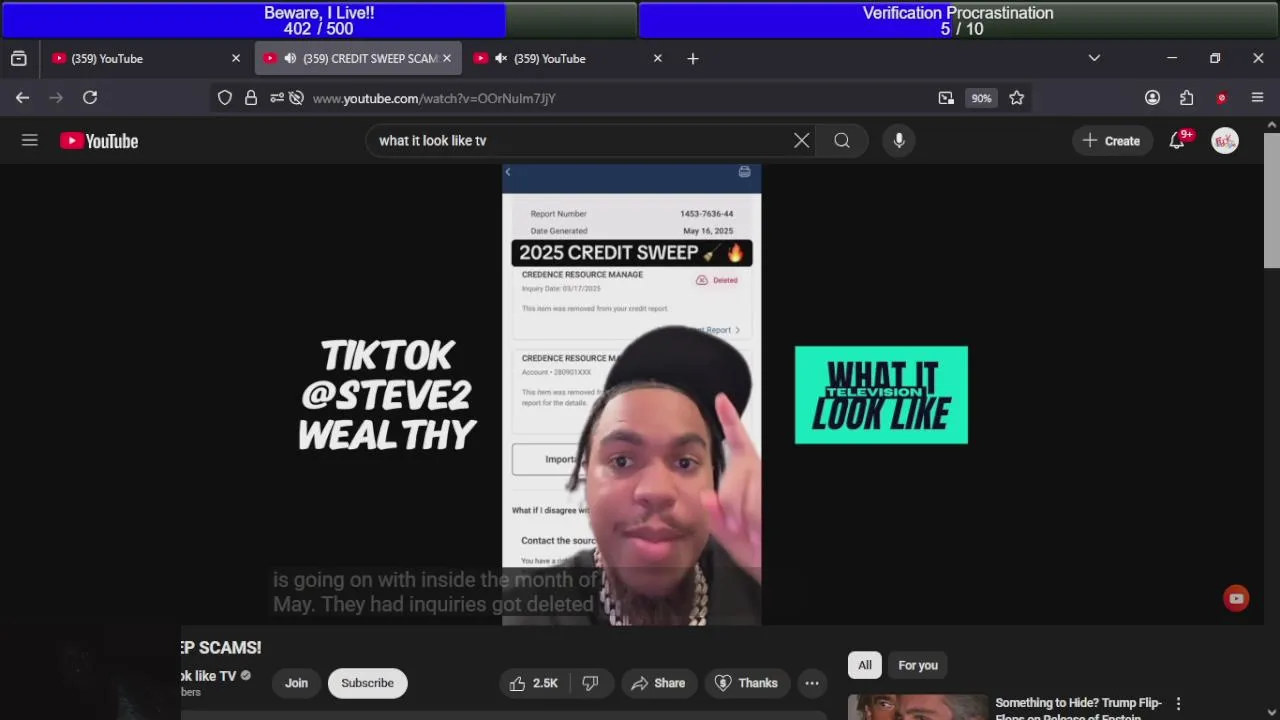Click the page vertical scrollbar thumb
This screenshot has height=720, width=1280.
(x=1272, y=200)
